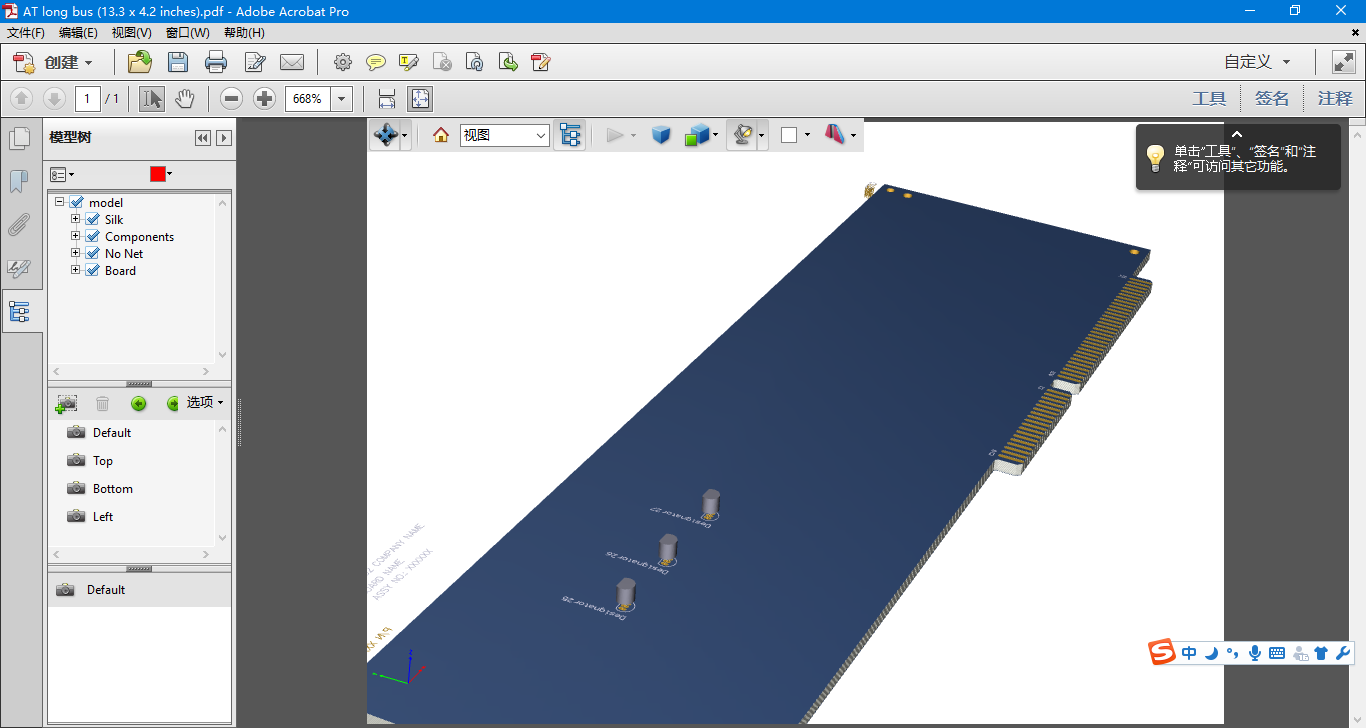Viewport: 1366px width, 728px height.
Task: Open the 文件(F) menu
Action: pos(26,33)
